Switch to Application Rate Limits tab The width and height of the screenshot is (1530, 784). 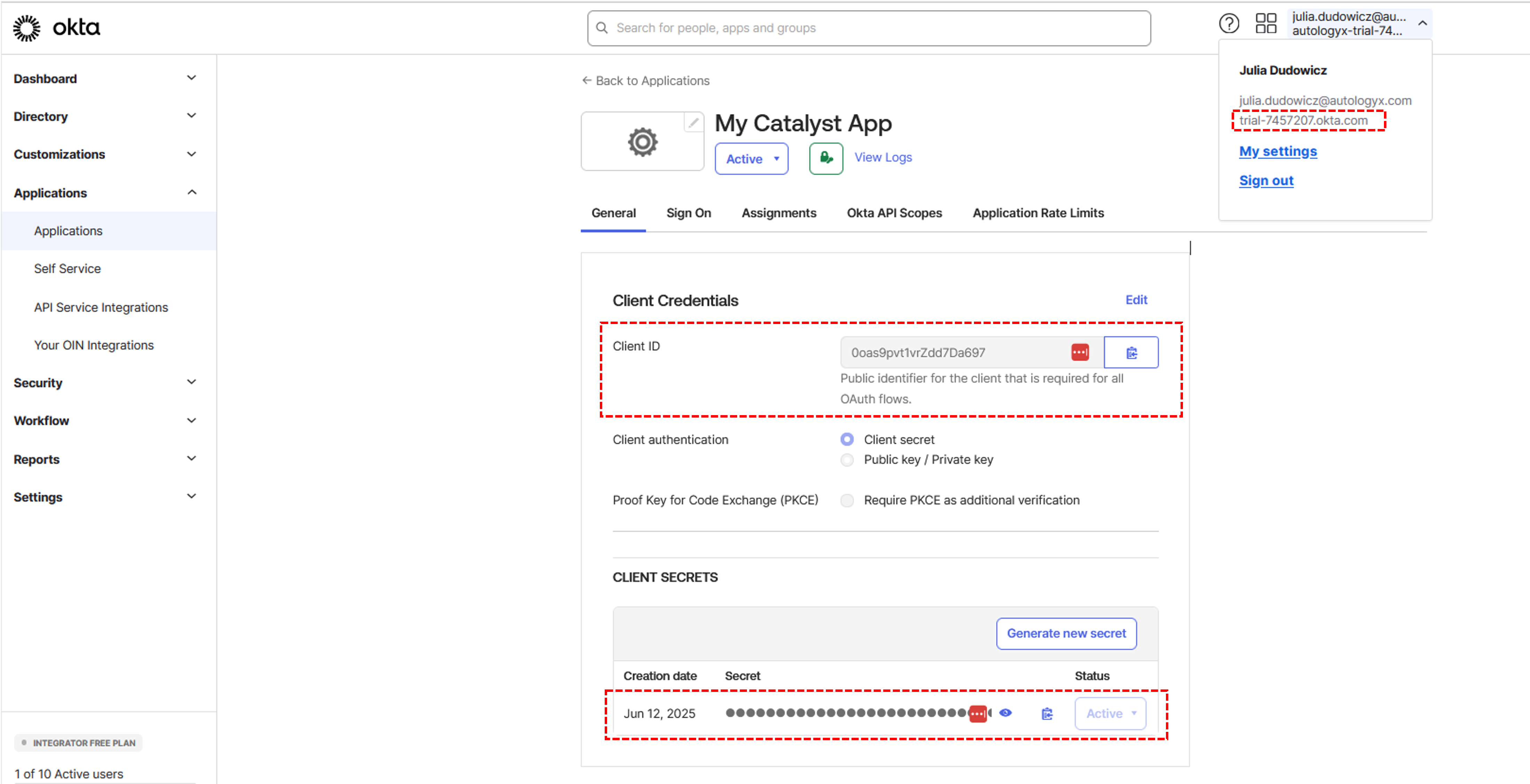pos(1038,213)
